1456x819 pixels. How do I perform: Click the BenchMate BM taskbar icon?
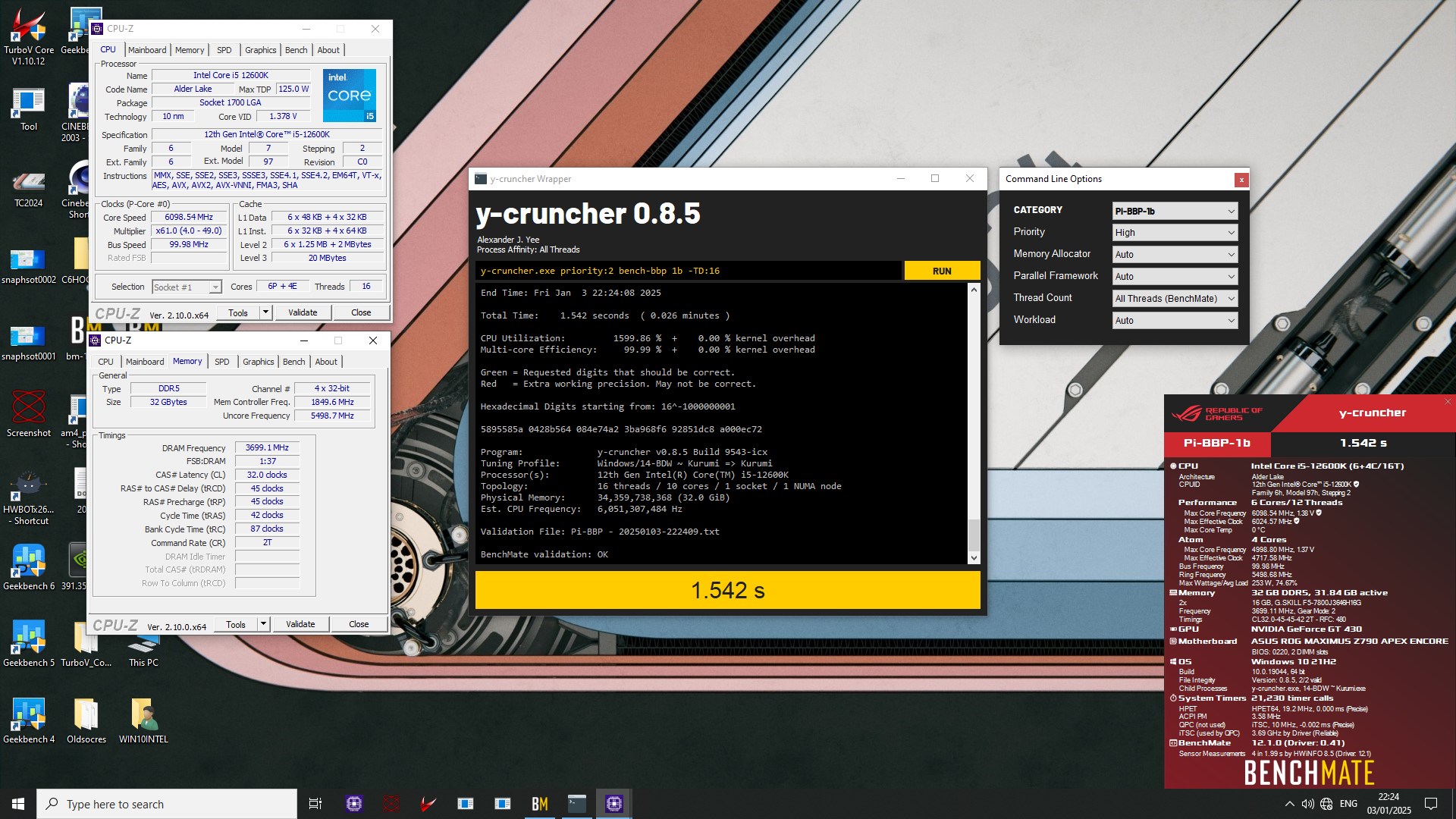[x=540, y=804]
